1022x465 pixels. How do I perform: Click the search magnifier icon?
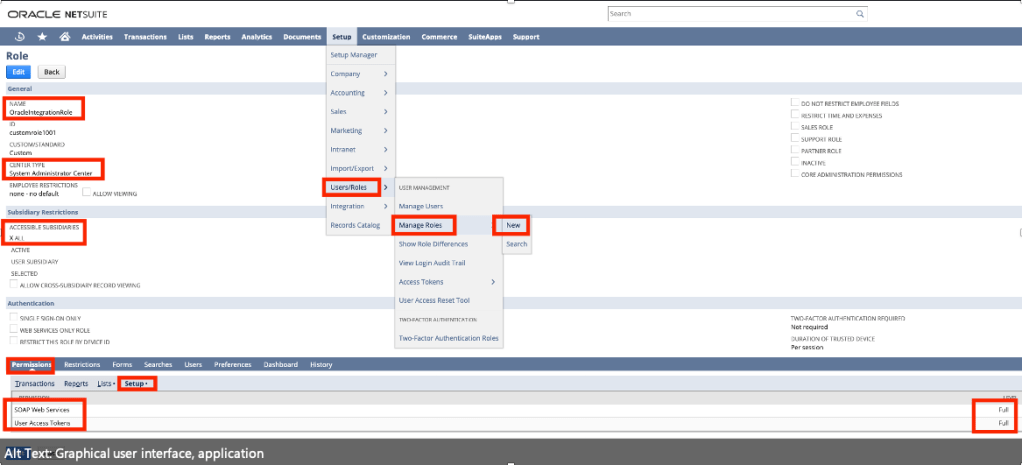coord(859,15)
